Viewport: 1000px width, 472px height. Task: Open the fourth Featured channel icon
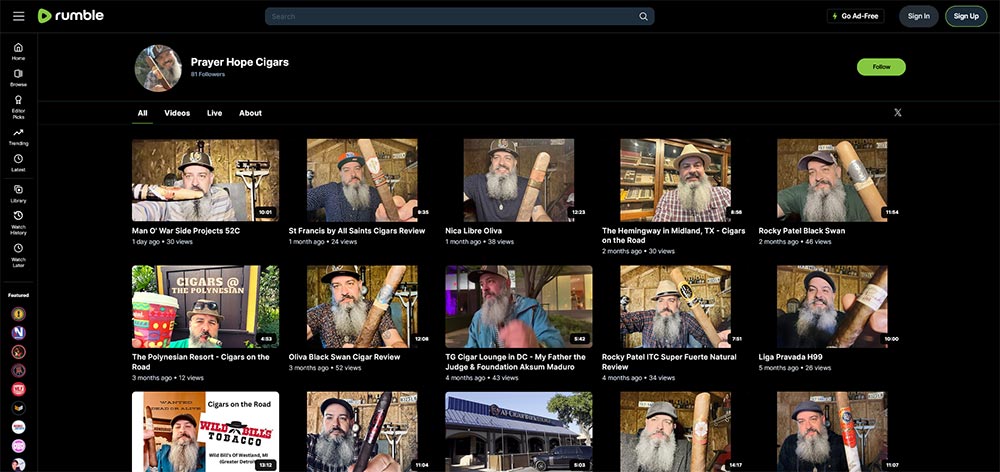[18, 370]
